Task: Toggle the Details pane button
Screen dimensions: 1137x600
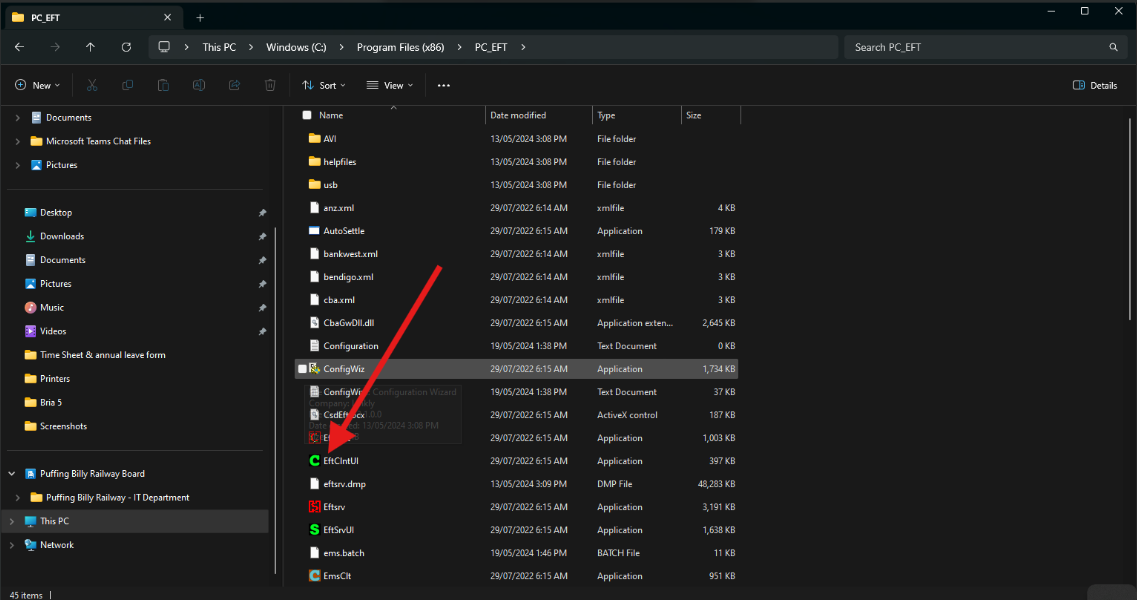Action: click(x=1095, y=86)
